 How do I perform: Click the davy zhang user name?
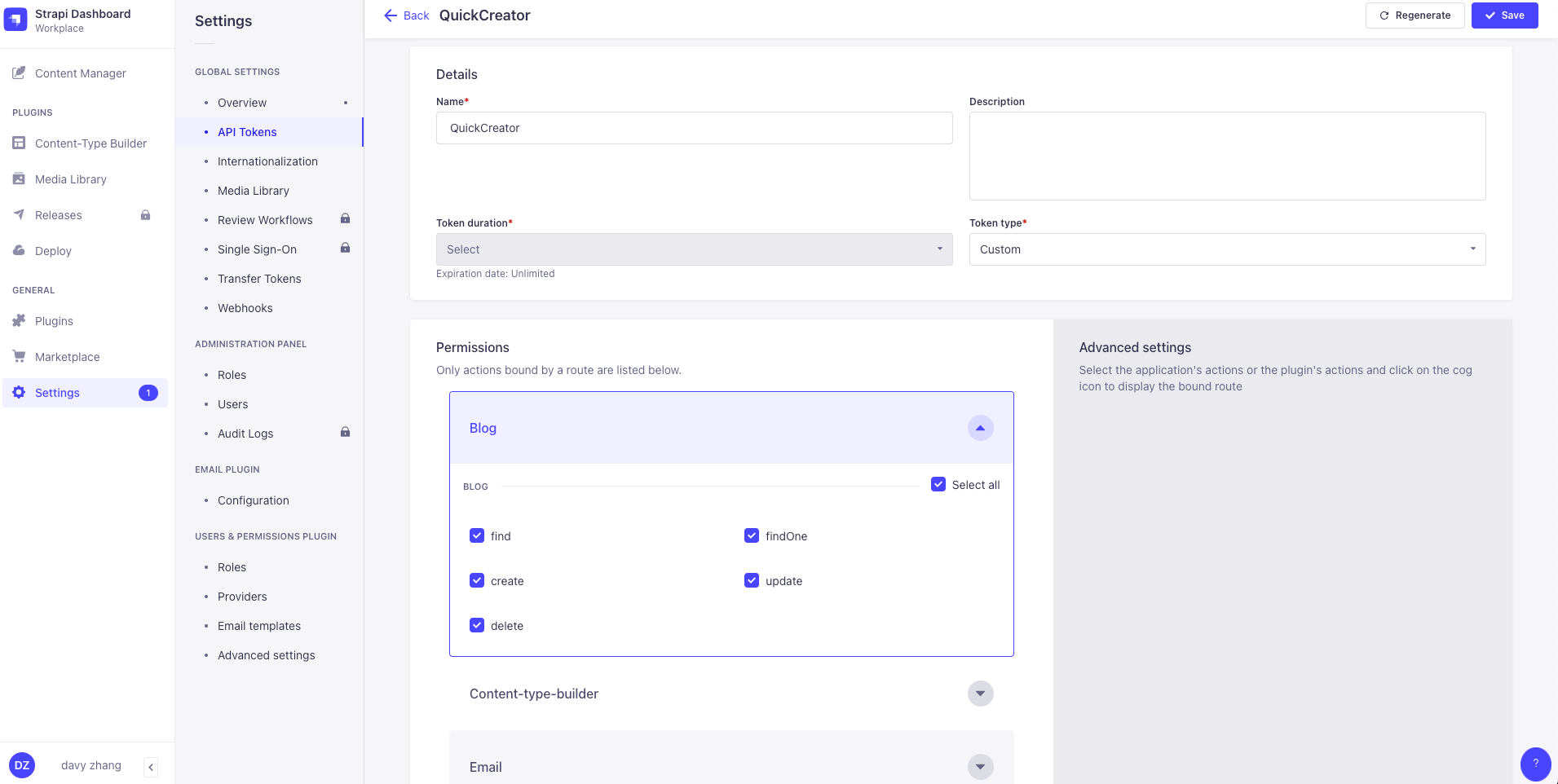(91, 765)
